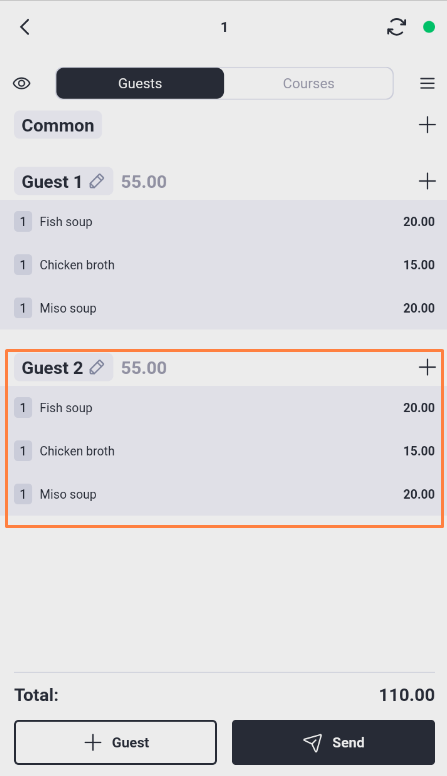The image size is (447, 776).
Task: Go back using the left arrow
Action: (x=25, y=27)
